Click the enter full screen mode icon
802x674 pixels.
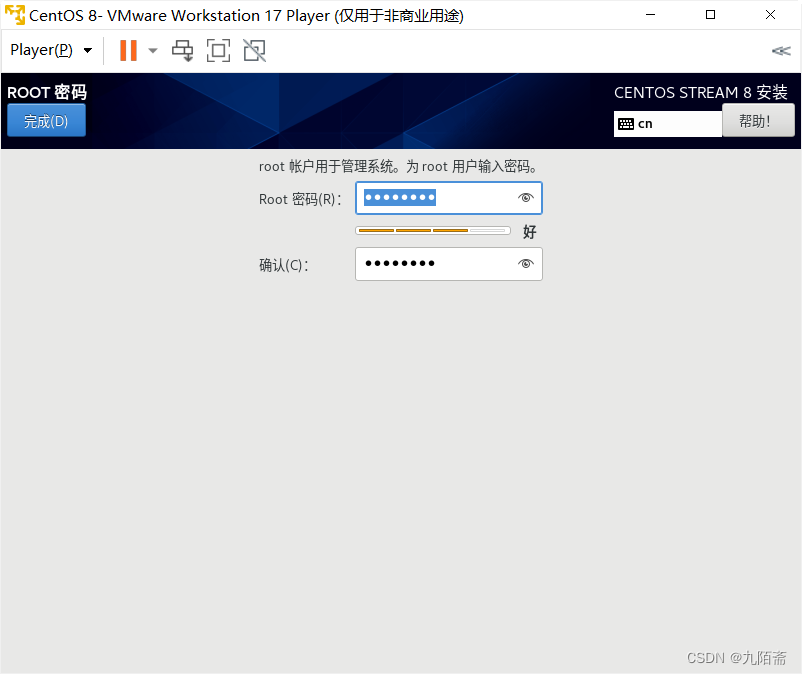tap(218, 50)
